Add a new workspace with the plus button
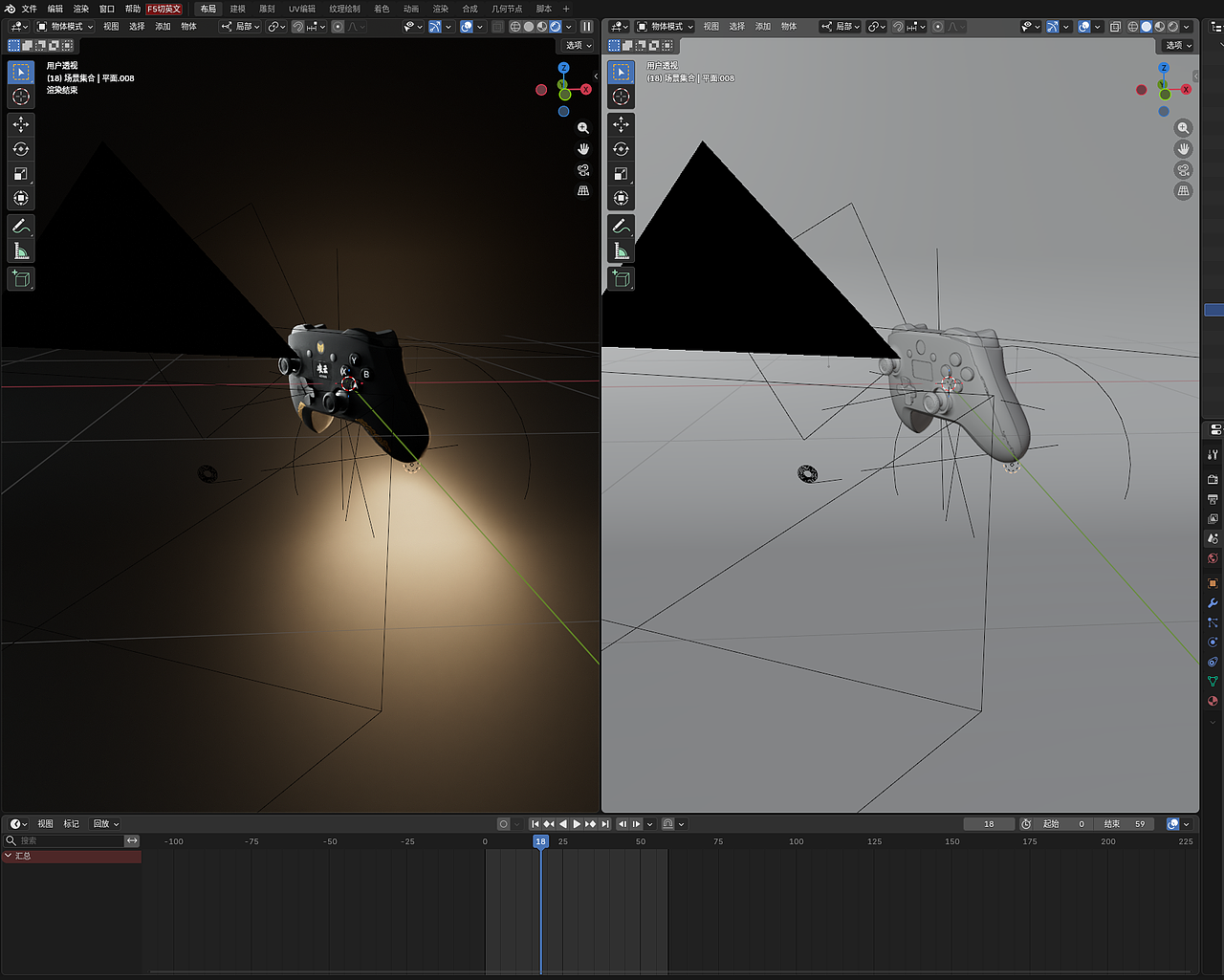 (566, 9)
